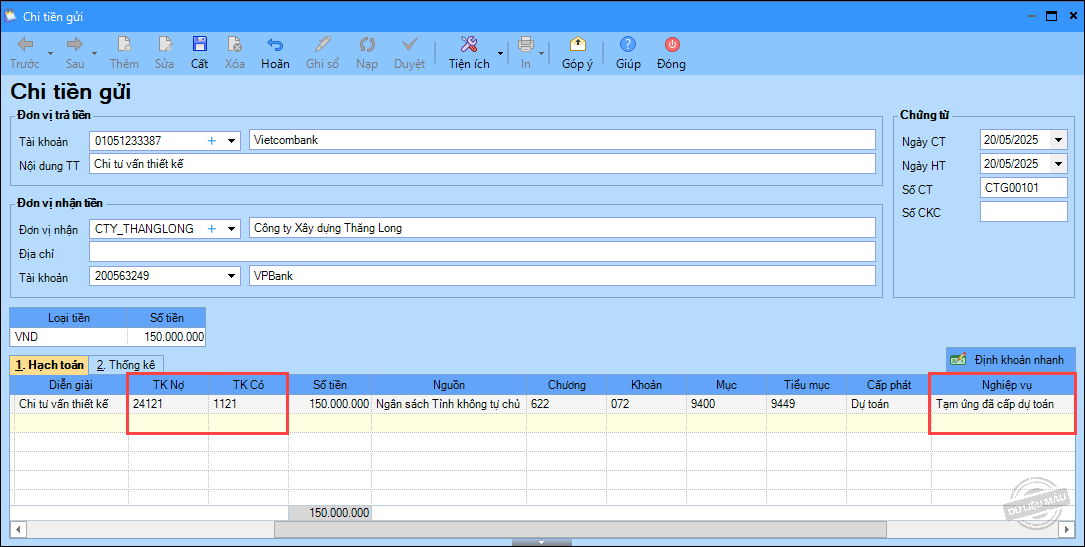Click the Hoãn undo icon
1085x547 pixels.
point(275,45)
